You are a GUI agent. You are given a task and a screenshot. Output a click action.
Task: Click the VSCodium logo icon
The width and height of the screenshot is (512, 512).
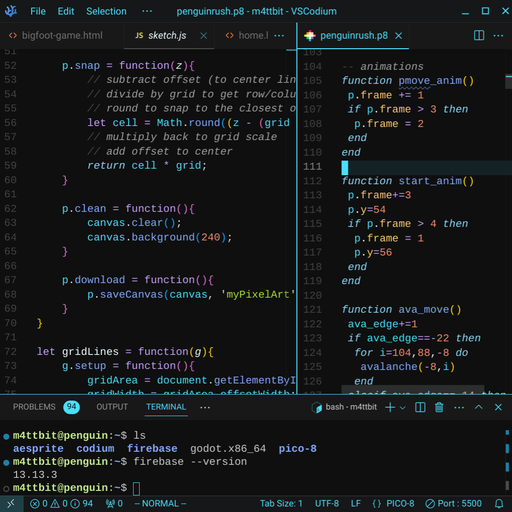pos(11,11)
